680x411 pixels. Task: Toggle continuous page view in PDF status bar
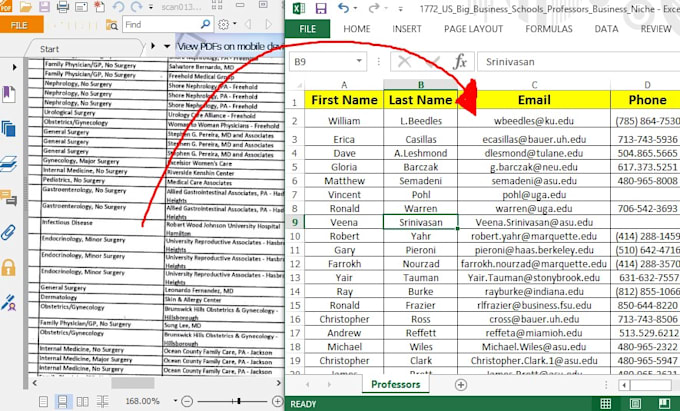coord(62,401)
